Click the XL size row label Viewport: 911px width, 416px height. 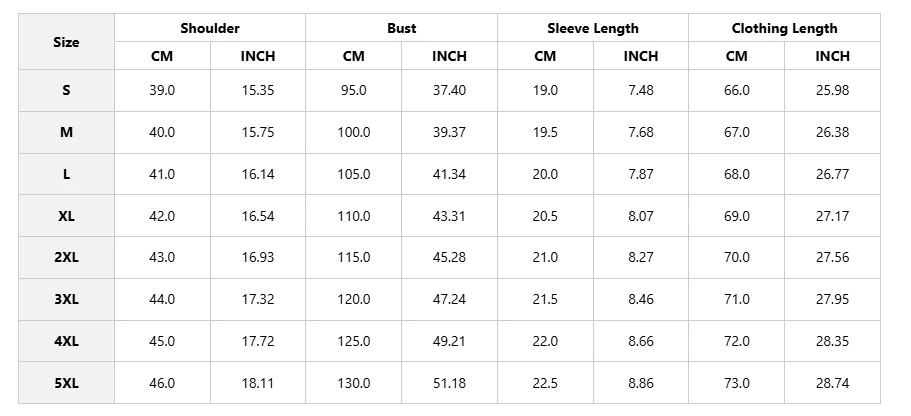(x=66, y=216)
